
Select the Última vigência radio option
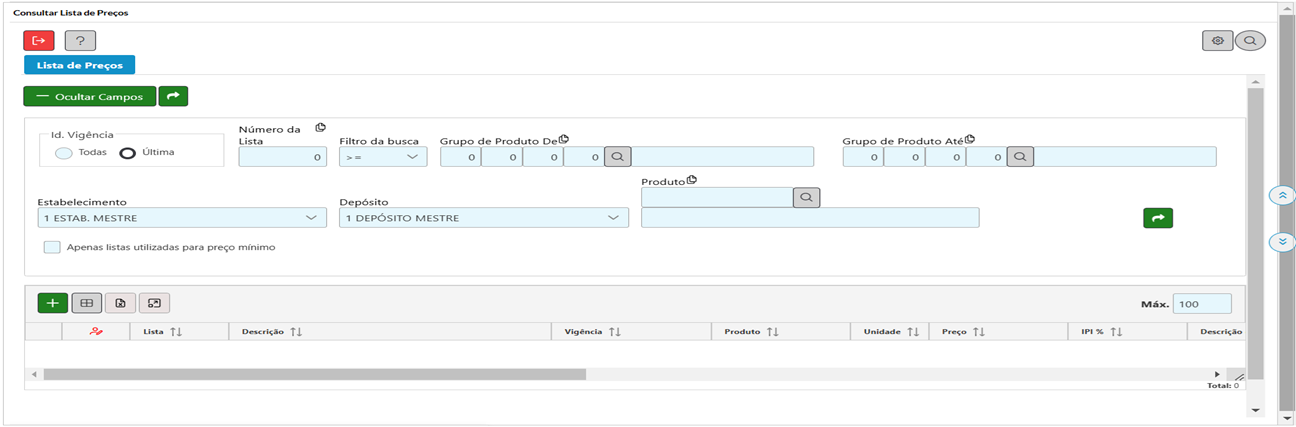point(128,153)
